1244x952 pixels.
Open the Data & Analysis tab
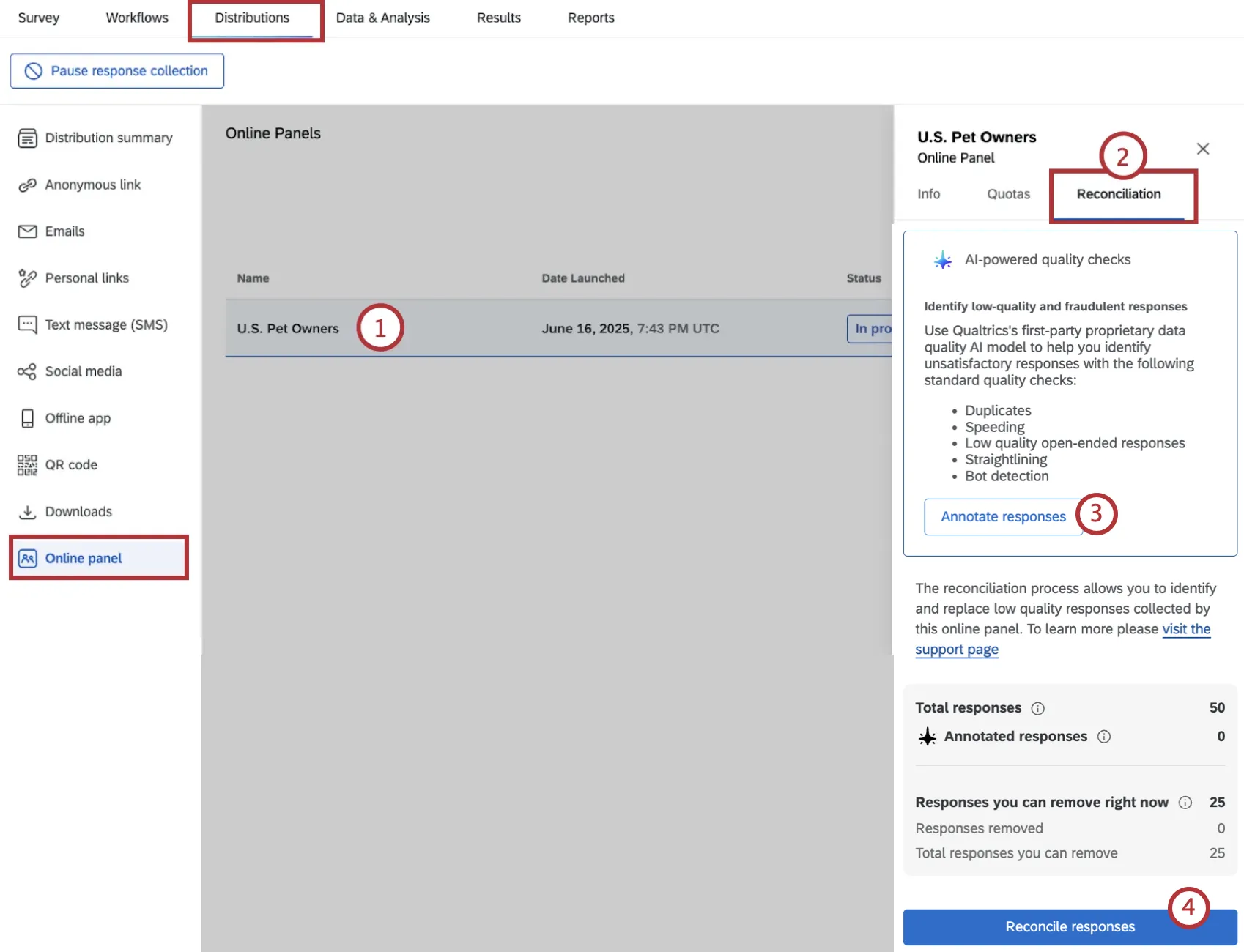(x=382, y=18)
